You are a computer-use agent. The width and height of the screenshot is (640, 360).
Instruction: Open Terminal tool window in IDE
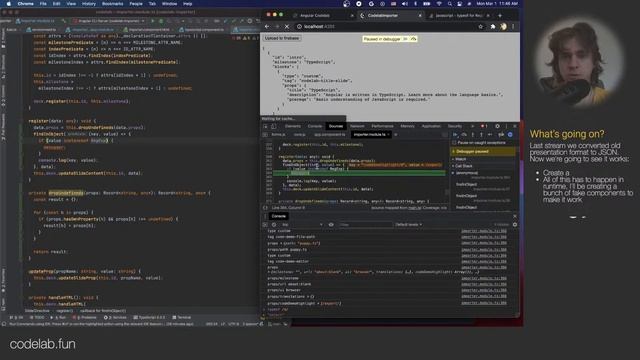click(182, 318)
